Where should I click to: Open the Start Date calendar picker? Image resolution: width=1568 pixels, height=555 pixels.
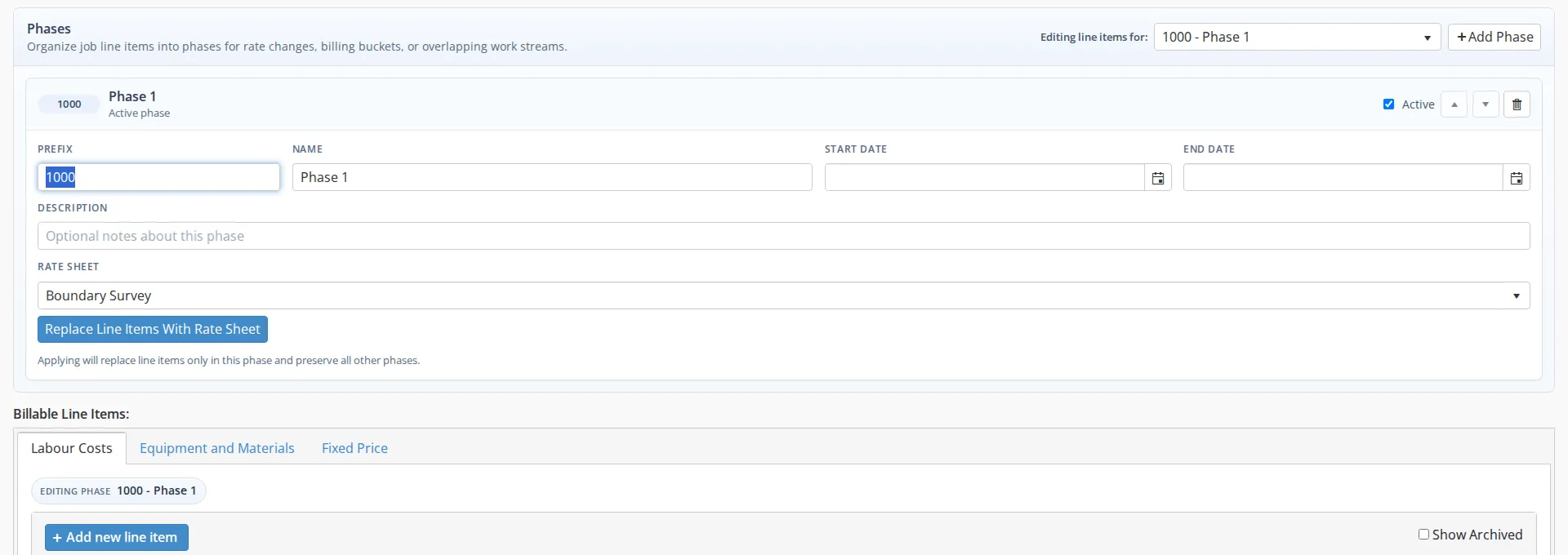point(1158,178)
